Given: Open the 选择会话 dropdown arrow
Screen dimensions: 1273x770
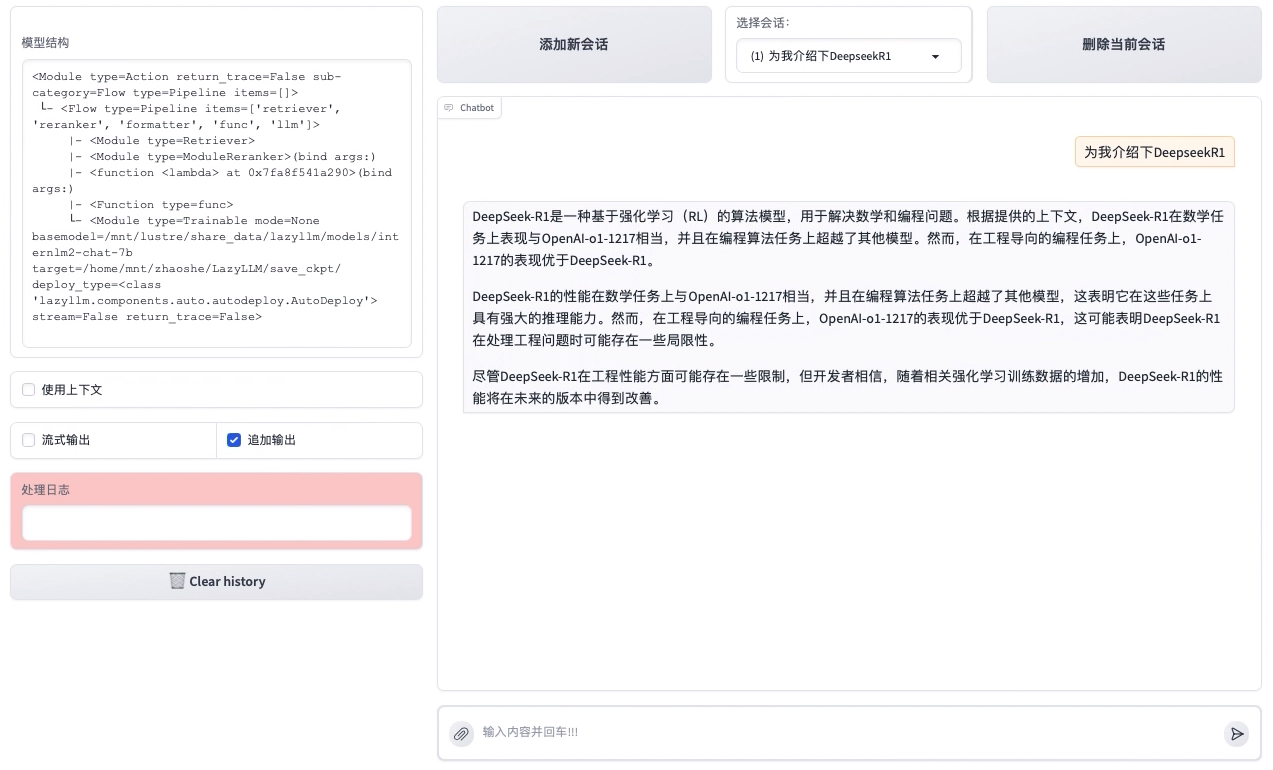Looking at the screenshot, I should (x=936, y=57).
